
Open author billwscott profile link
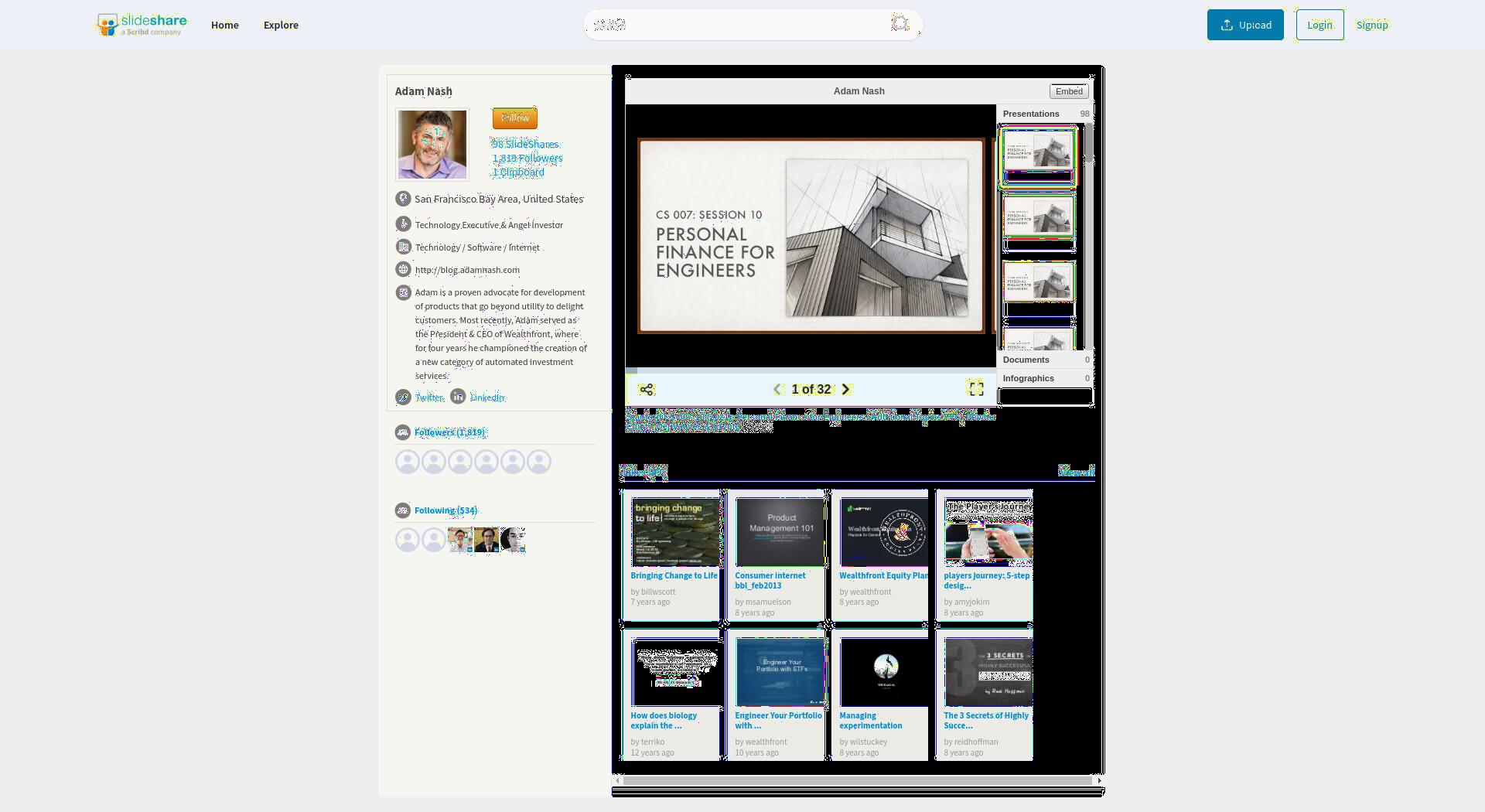[658, 592]
